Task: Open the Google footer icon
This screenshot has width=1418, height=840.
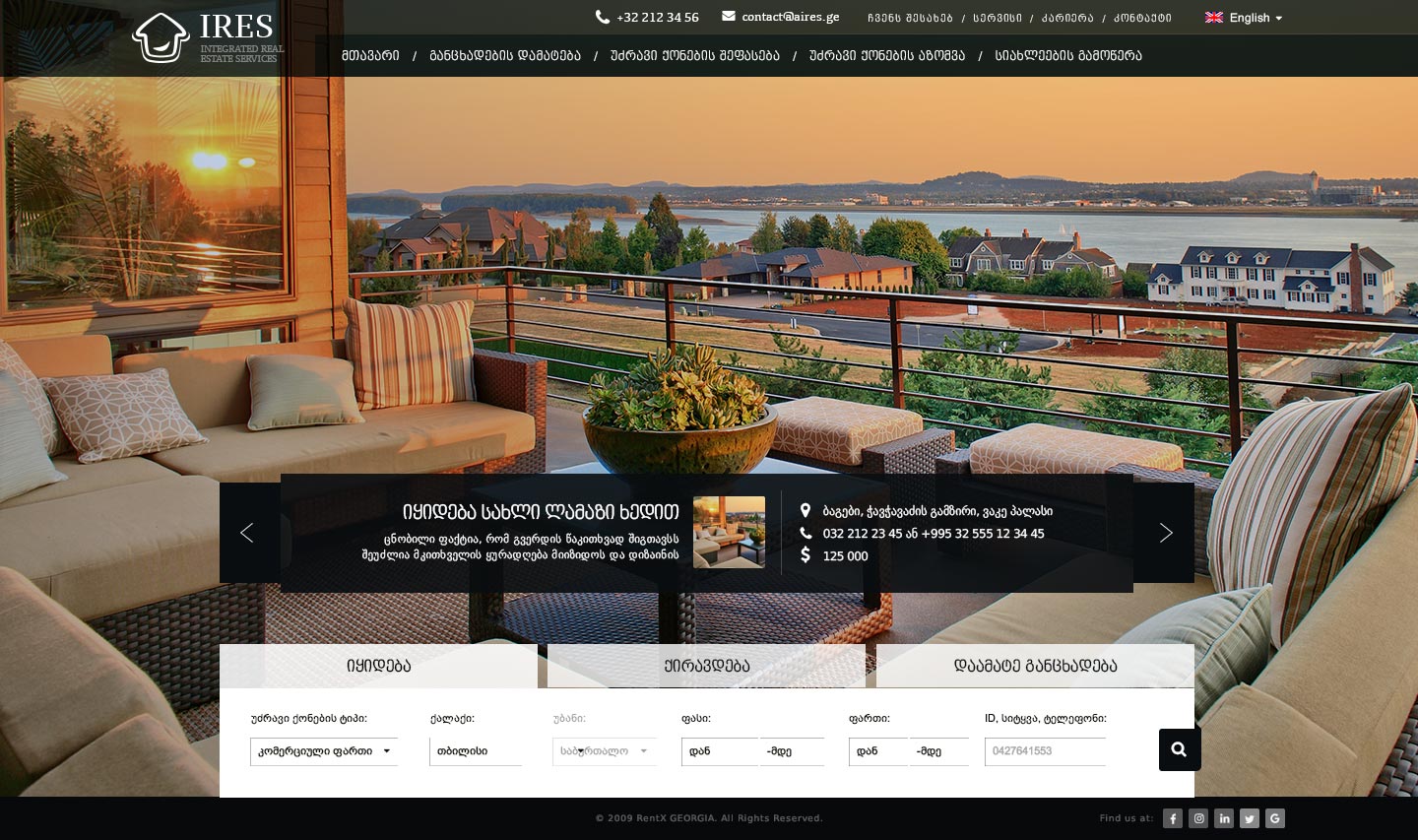Action: (1275, 818)
